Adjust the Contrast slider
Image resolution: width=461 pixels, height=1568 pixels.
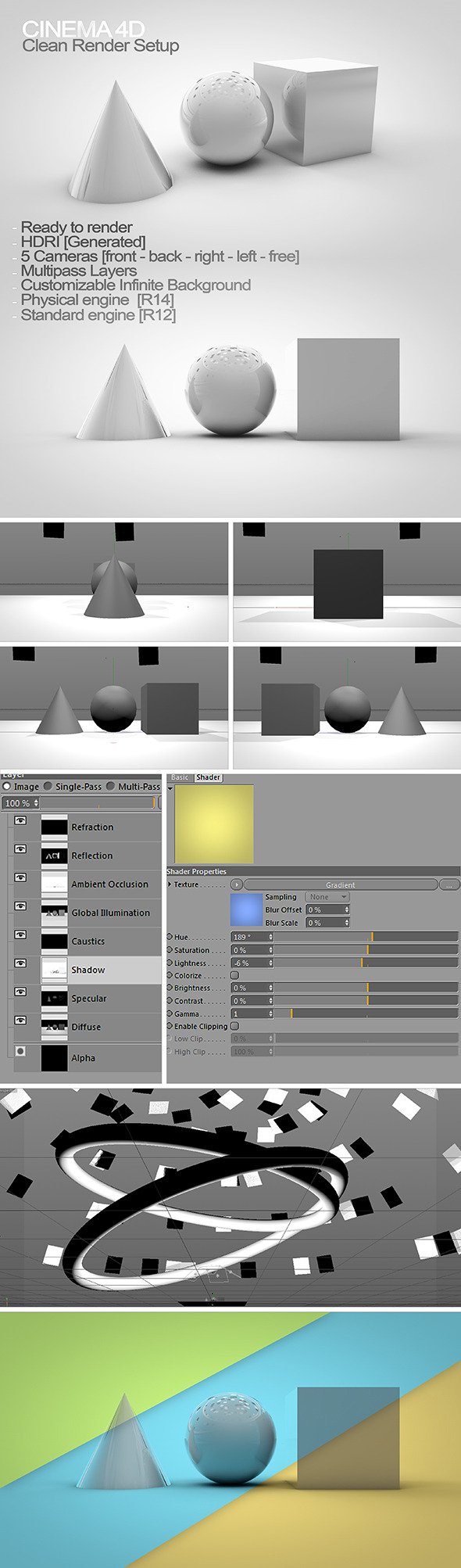point(366,1000)
